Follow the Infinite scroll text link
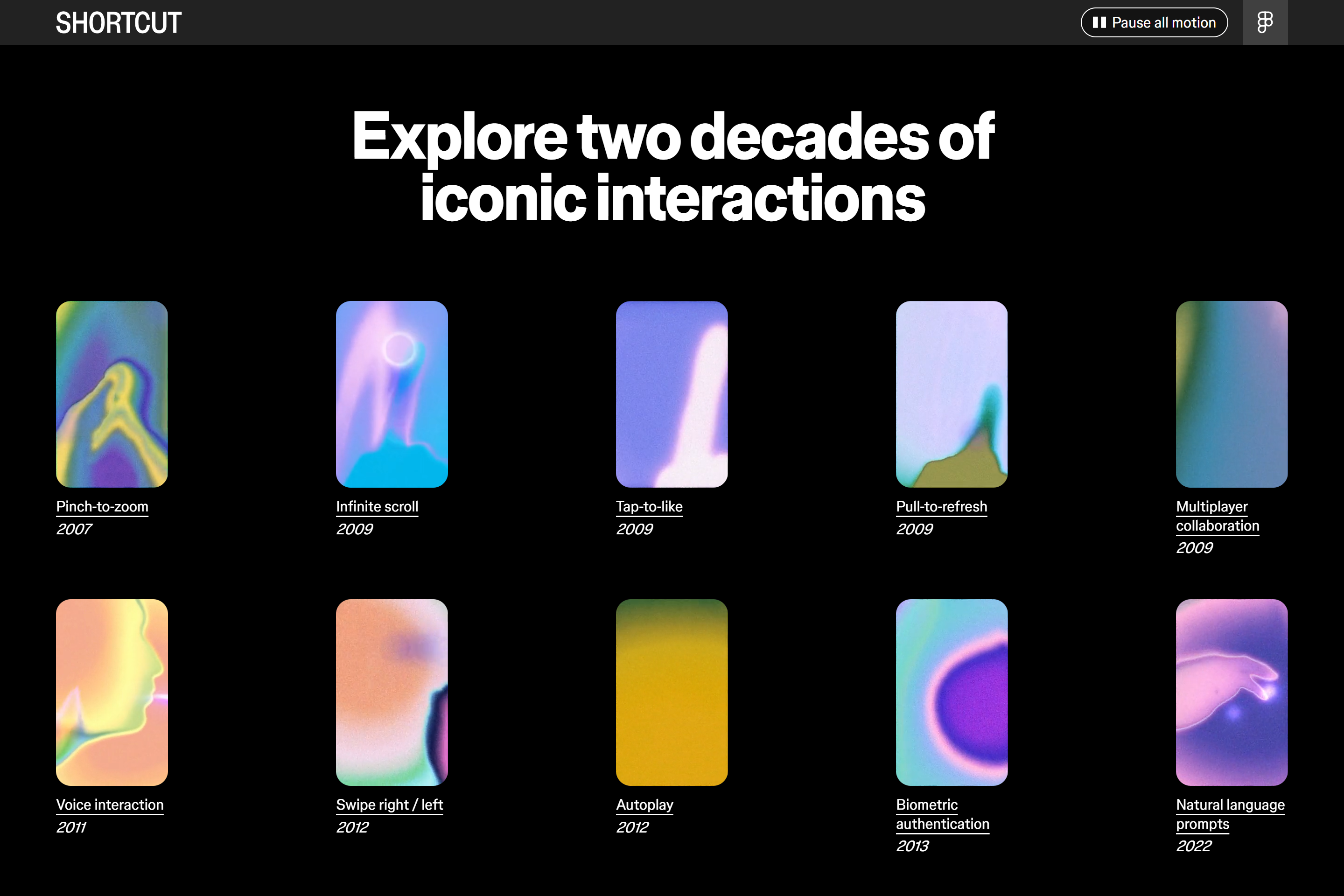 [377, 506]
